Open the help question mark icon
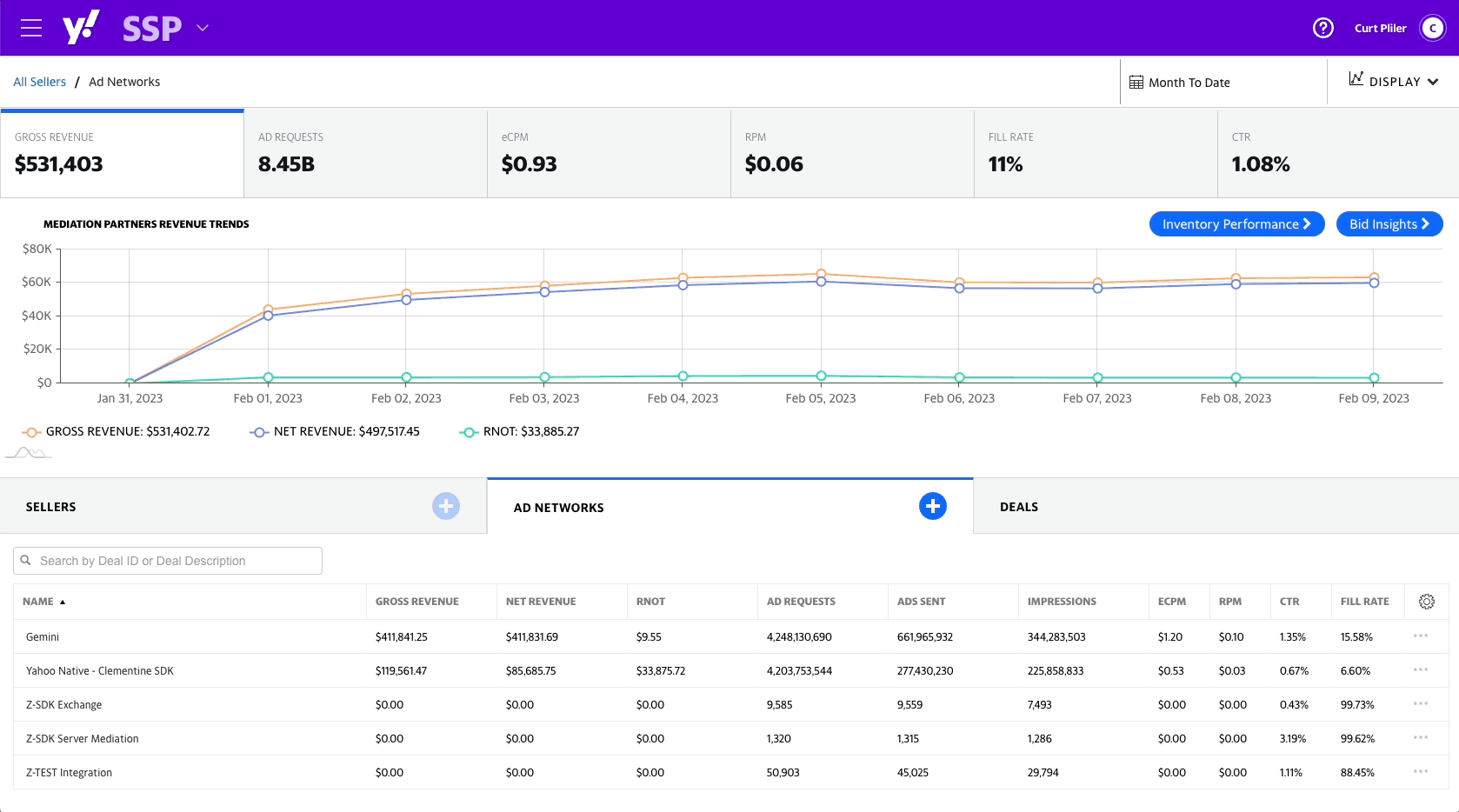Viewport: 1459px width, 812px height. [x=1323, y=28]
